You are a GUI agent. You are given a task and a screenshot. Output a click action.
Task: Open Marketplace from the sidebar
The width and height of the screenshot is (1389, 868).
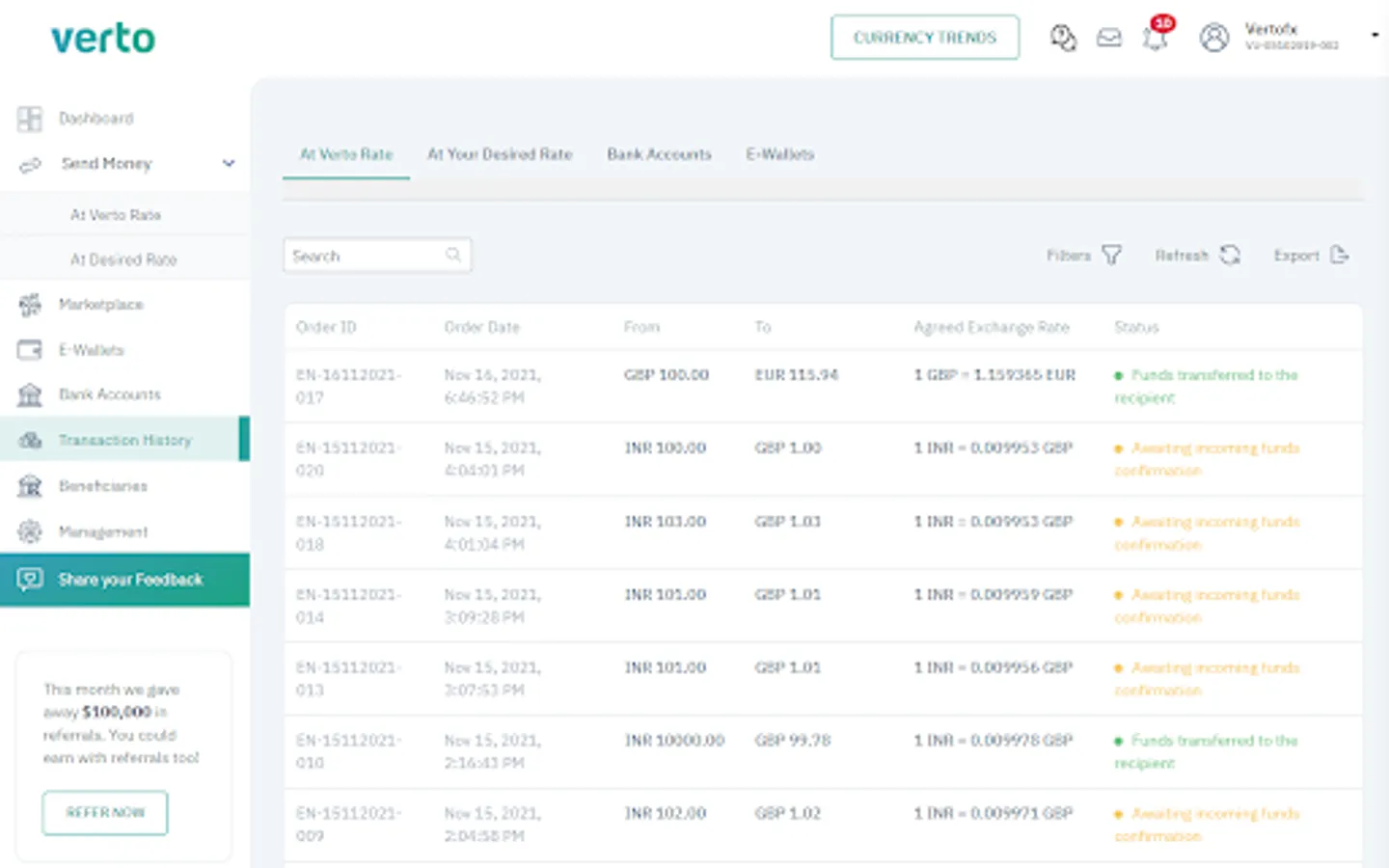(101, 305)
